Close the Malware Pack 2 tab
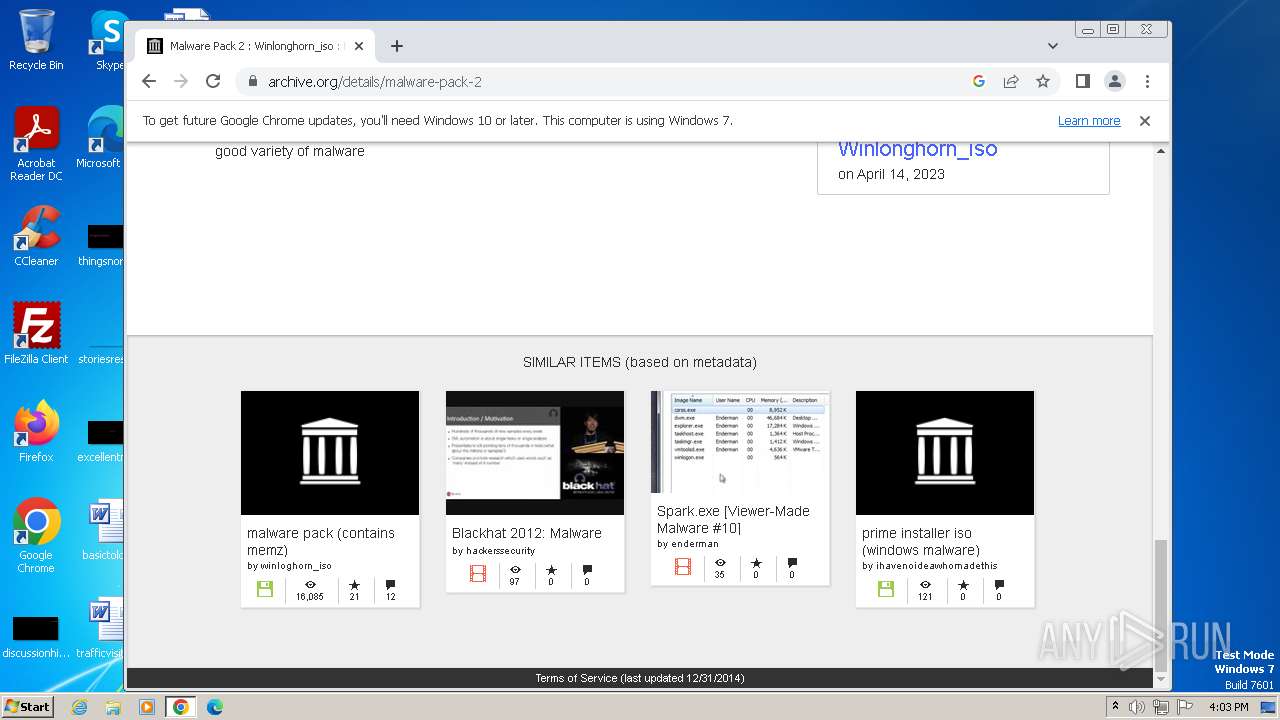The image size is (1280, 720). 358,46
